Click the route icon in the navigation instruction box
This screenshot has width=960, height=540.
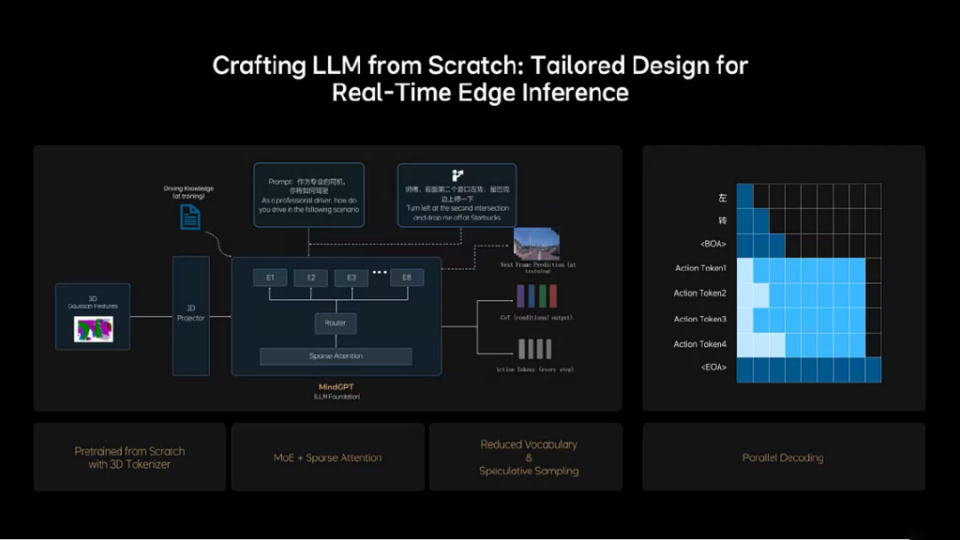(457, 176)
